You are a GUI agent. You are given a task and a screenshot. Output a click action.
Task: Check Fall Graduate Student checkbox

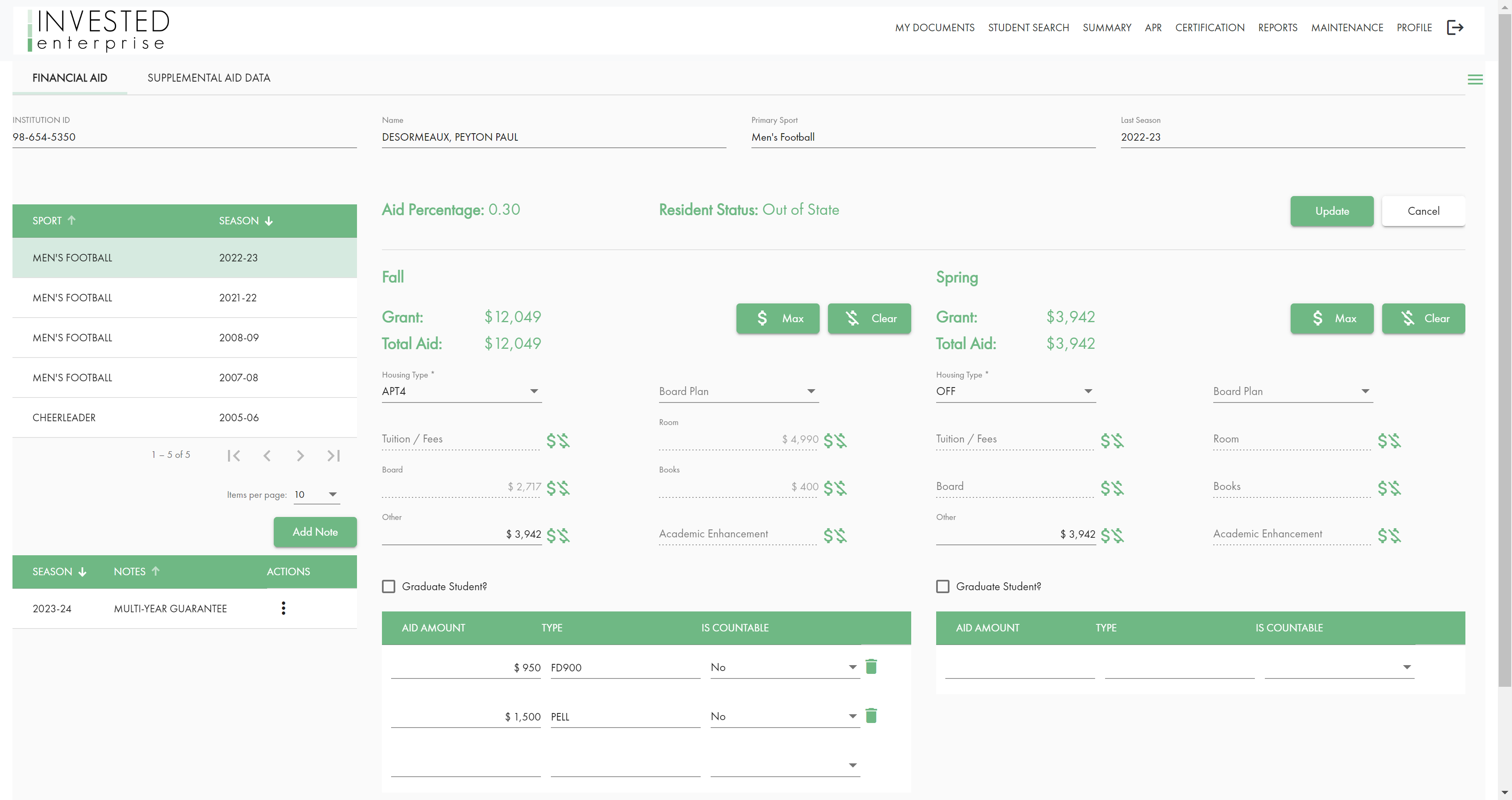click(x=389, y=586)
